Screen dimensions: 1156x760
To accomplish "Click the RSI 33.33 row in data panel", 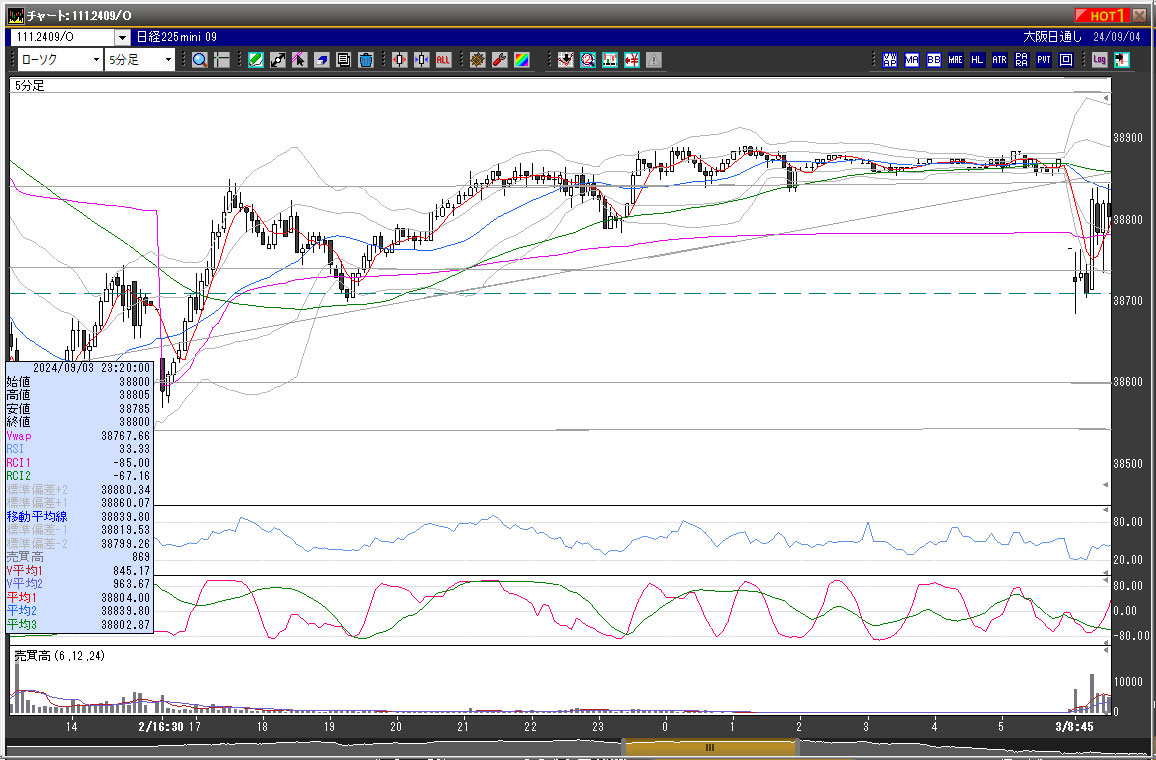I will pyautogui.click(x=78, y=449).
